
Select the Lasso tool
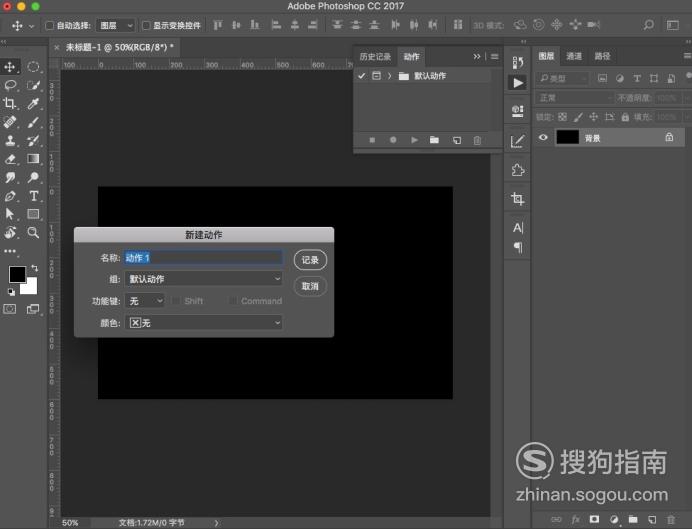click(10, 85)
